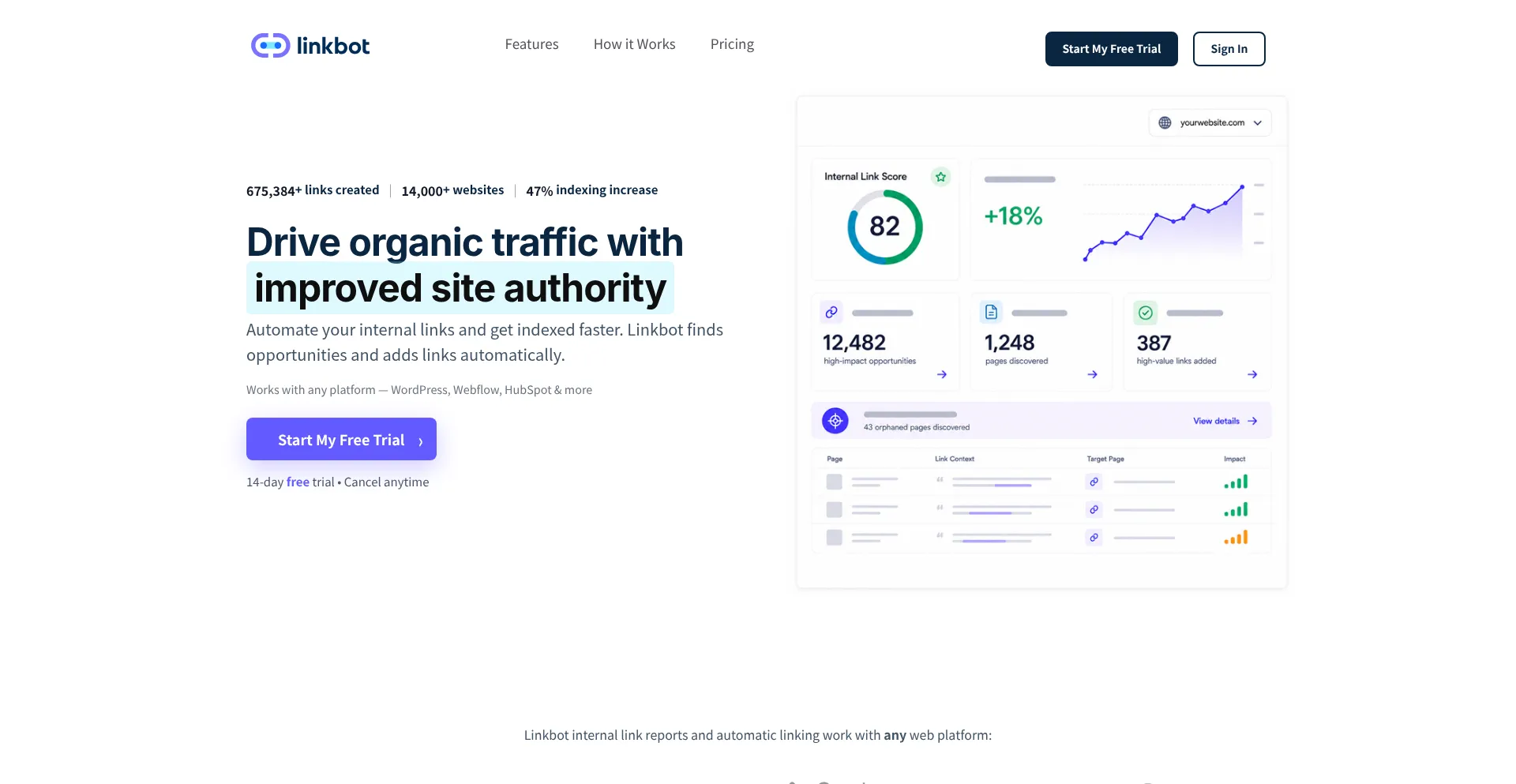The width and height of the screenshot is (1516, 784).
Task: Click the green checkmark icon above 387
Action: [x=1146, y=313]
